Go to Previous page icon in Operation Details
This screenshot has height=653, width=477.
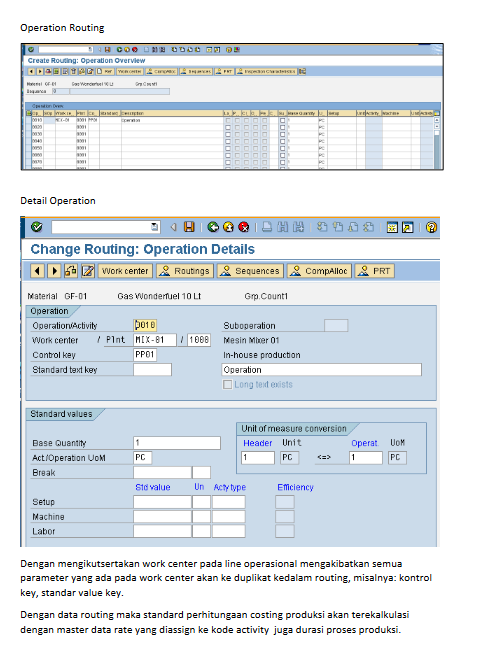tap(338, 227)
